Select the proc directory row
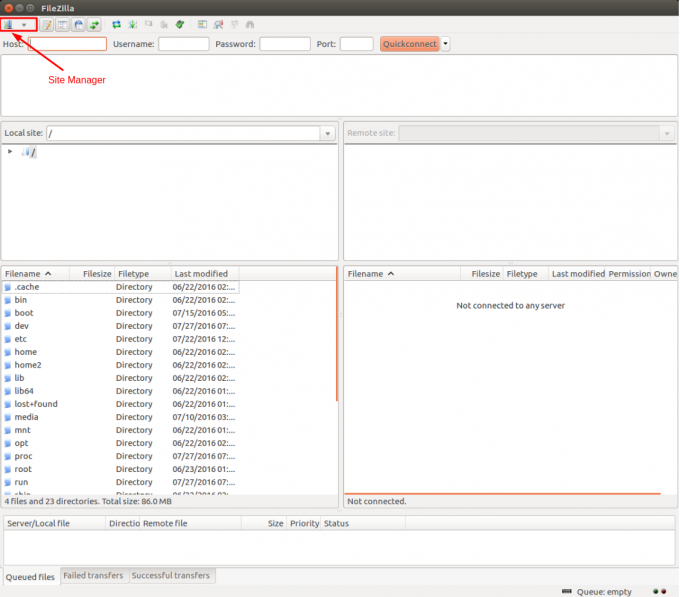Image resolution: width=680 pixels, height=597 pixels. tap(121, 456)
